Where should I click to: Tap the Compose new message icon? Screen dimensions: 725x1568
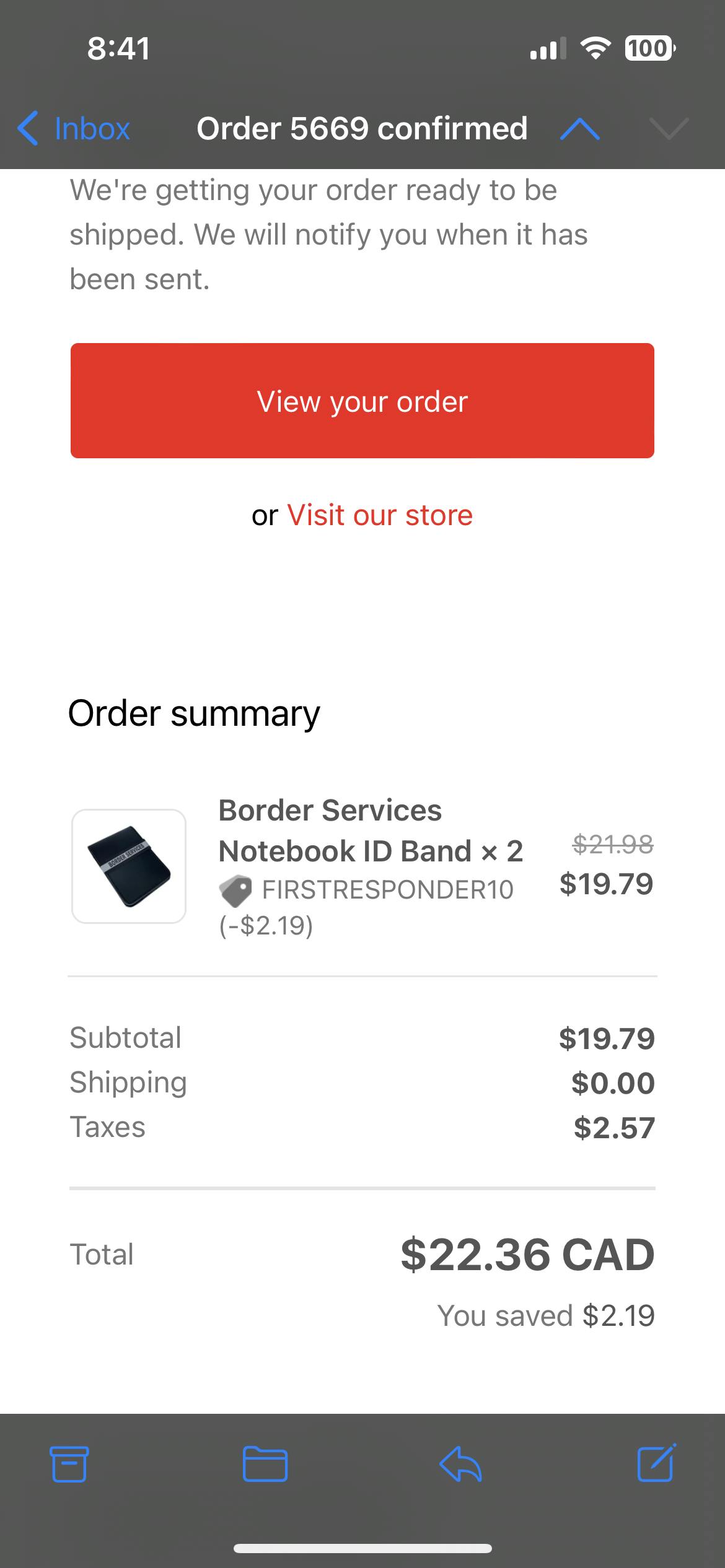point(656,1462)
